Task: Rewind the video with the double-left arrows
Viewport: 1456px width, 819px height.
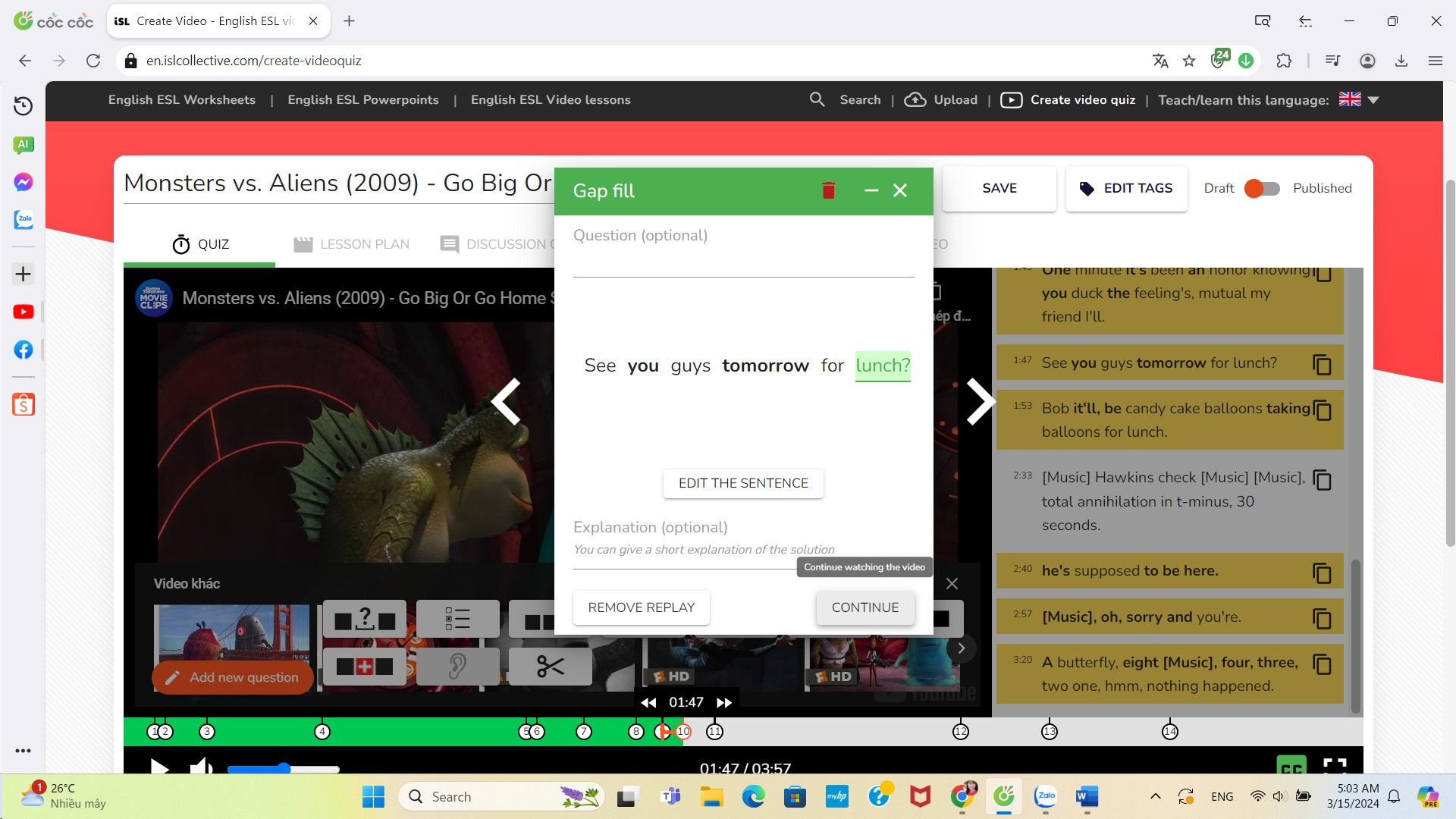Action: pos(648,703)
